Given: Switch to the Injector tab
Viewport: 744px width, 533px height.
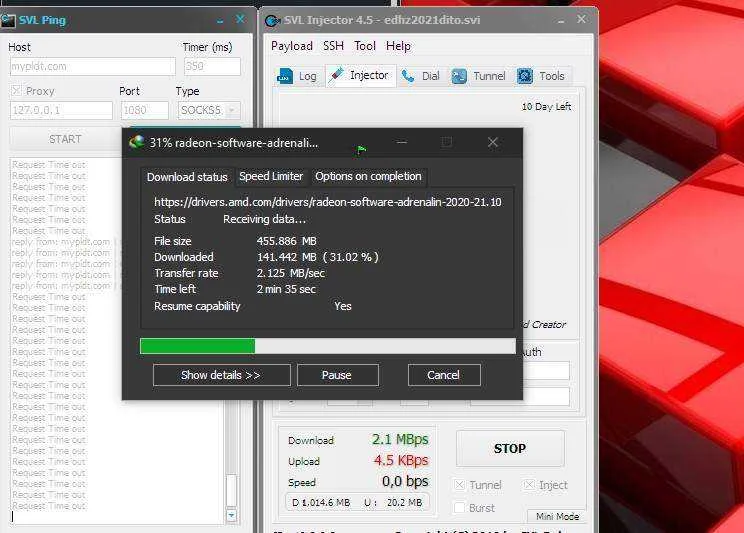Looking at the screenshot, I should 361,75.
